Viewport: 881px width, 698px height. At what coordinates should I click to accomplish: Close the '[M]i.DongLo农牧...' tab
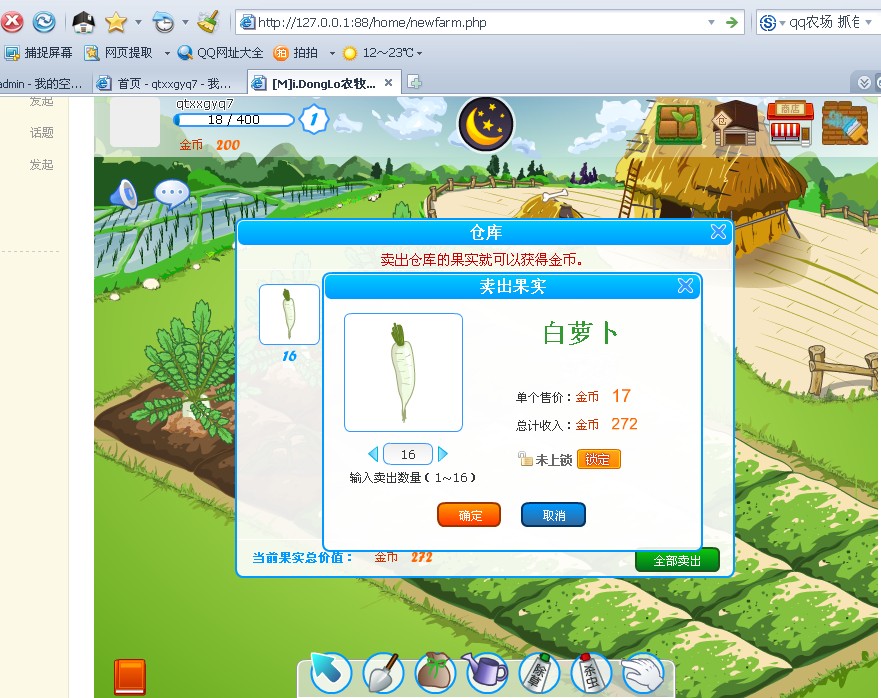[x=388, y=83]
